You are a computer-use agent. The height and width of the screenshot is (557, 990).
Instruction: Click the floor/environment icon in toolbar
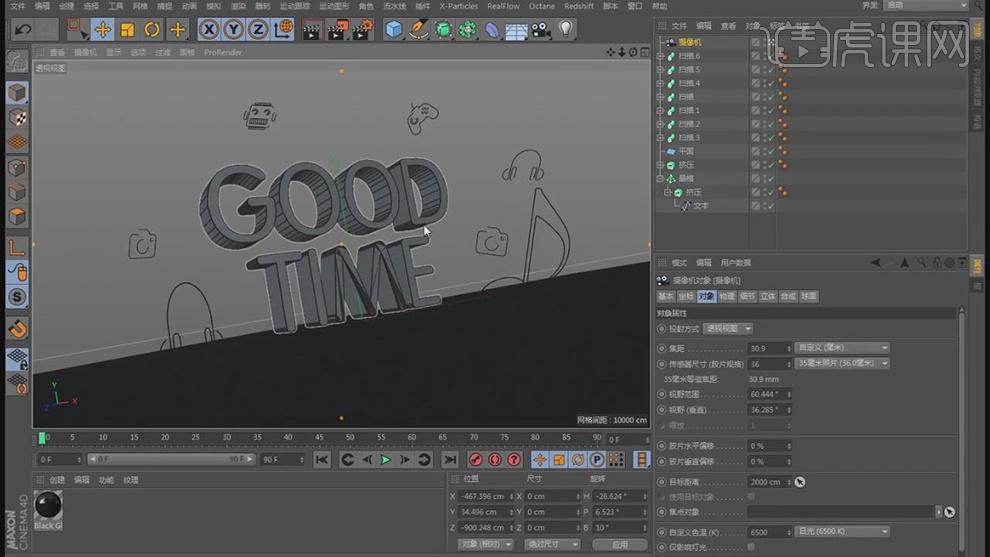pyautogui.click(x=516, y=30)
